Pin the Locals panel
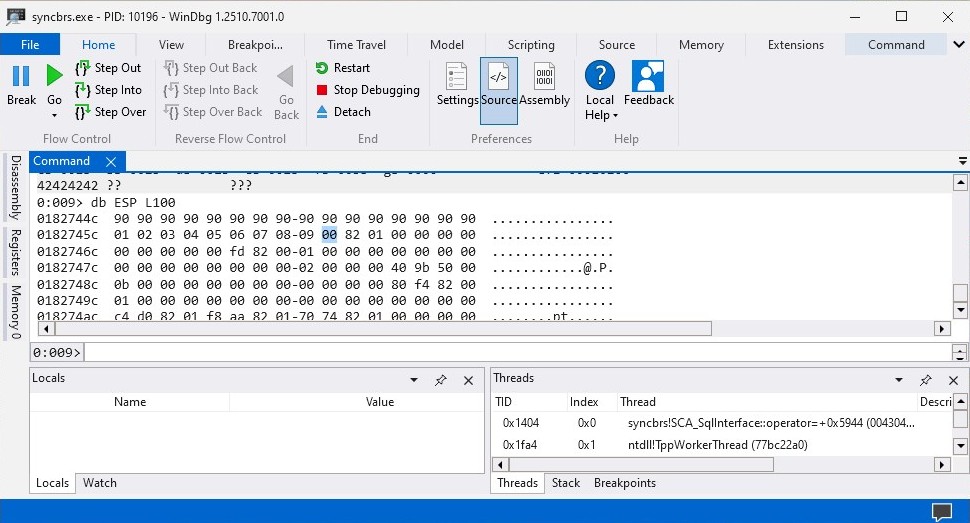The width and height of the screenshot is (970, 523). point(440,380)
